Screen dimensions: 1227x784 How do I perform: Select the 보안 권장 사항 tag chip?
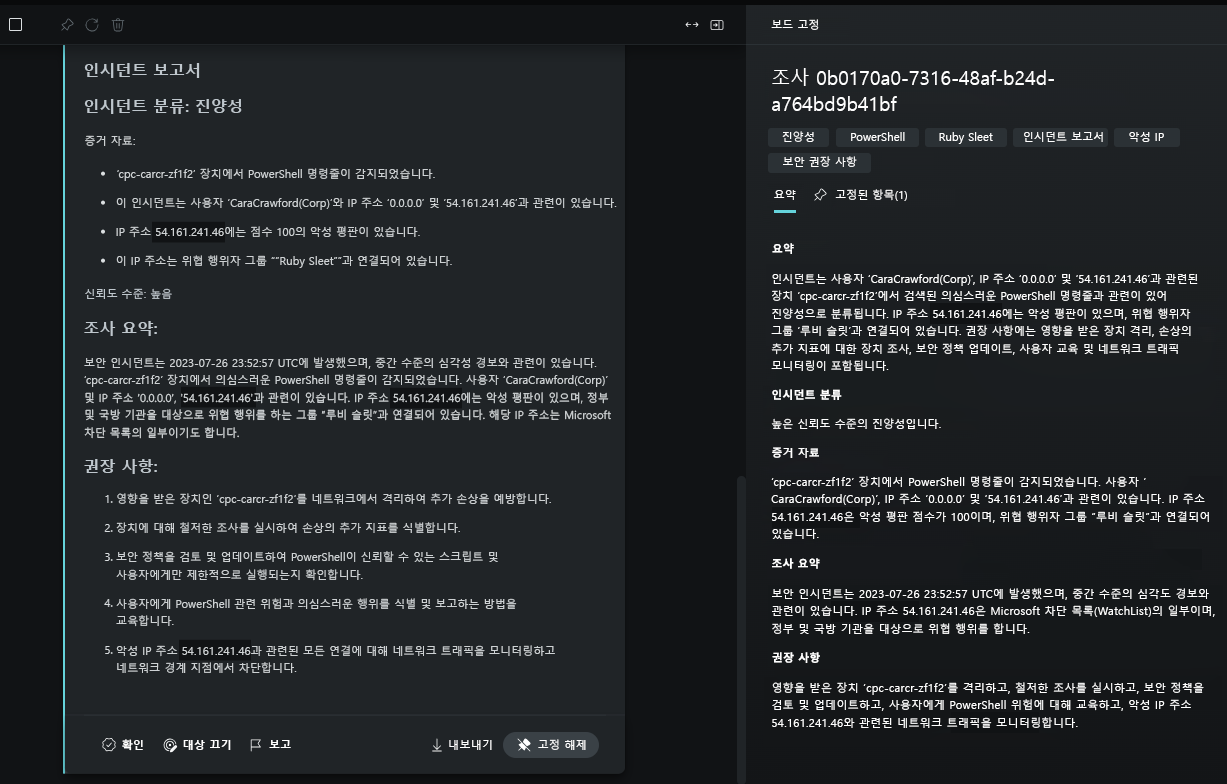(x=819, y=162)
